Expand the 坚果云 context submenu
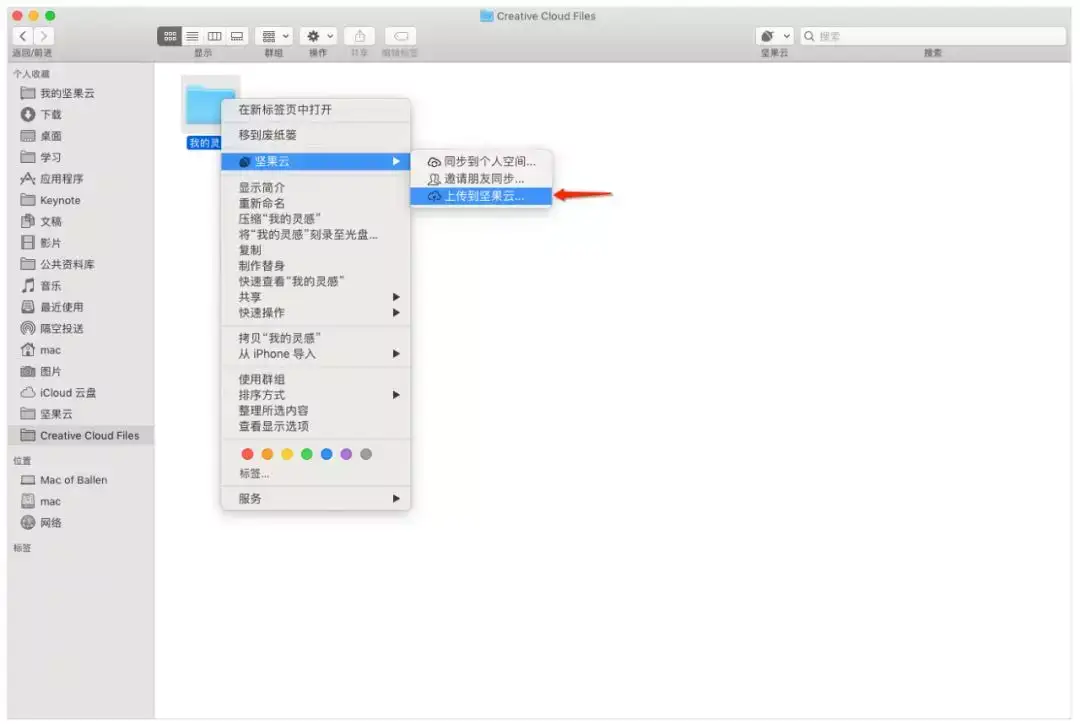Screen dimensions: 1080x724 [x=315, y=161]
